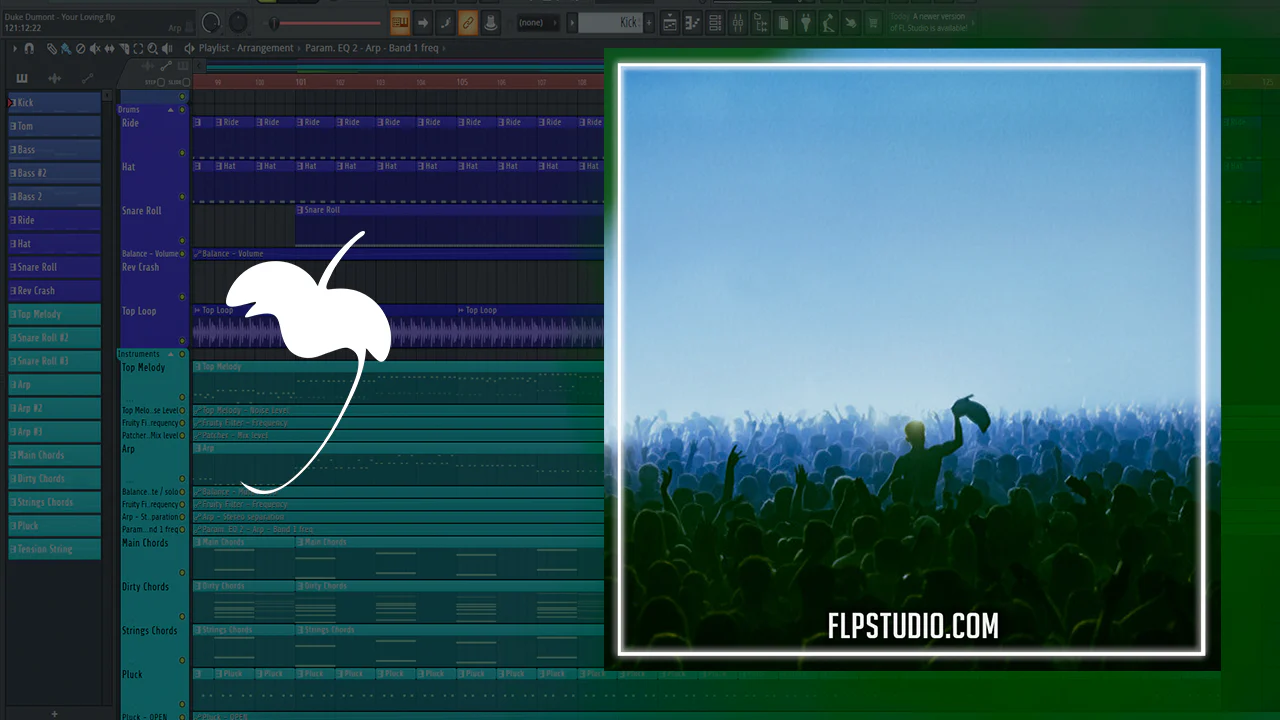Show automation clips tab in picker panel
The width and height of the screenshot is (1280, 720).
point(87,78)
